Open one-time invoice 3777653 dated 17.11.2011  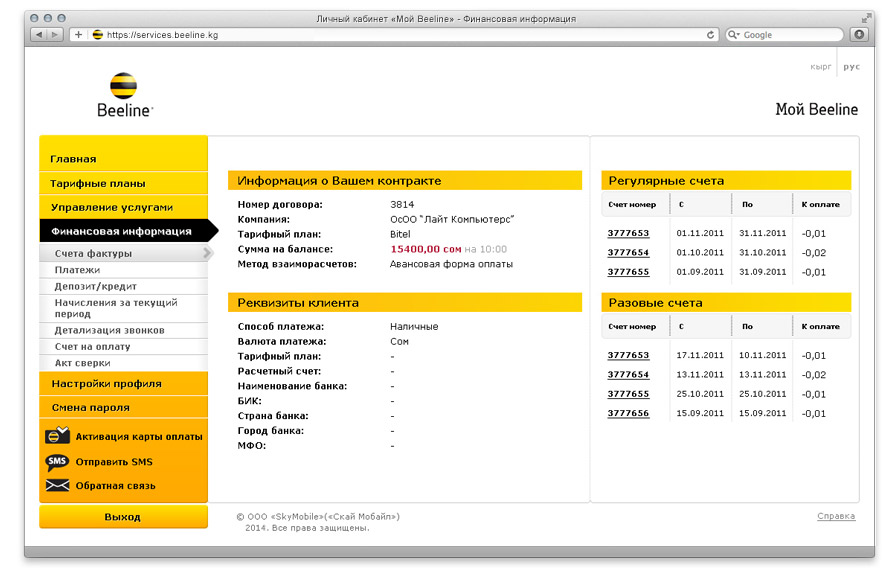(628, 355)
